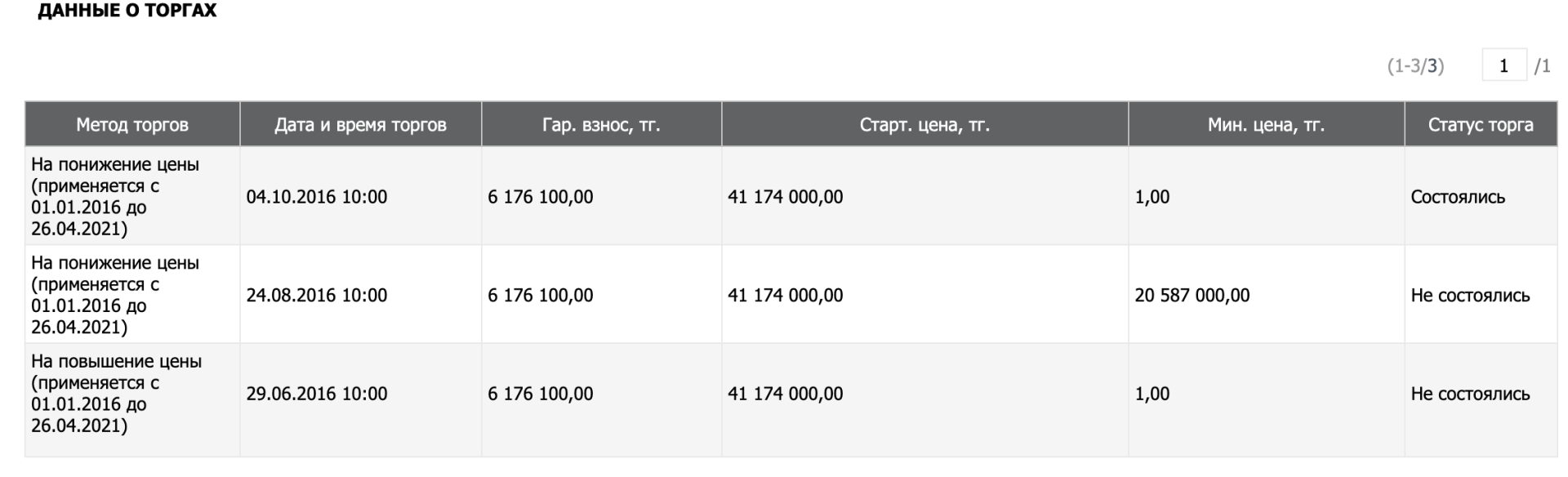The height and width of the screenshot is (477, 1568).
Task: Click start price in the 04.10.2016 row
Action: click(x=785, y=197)
